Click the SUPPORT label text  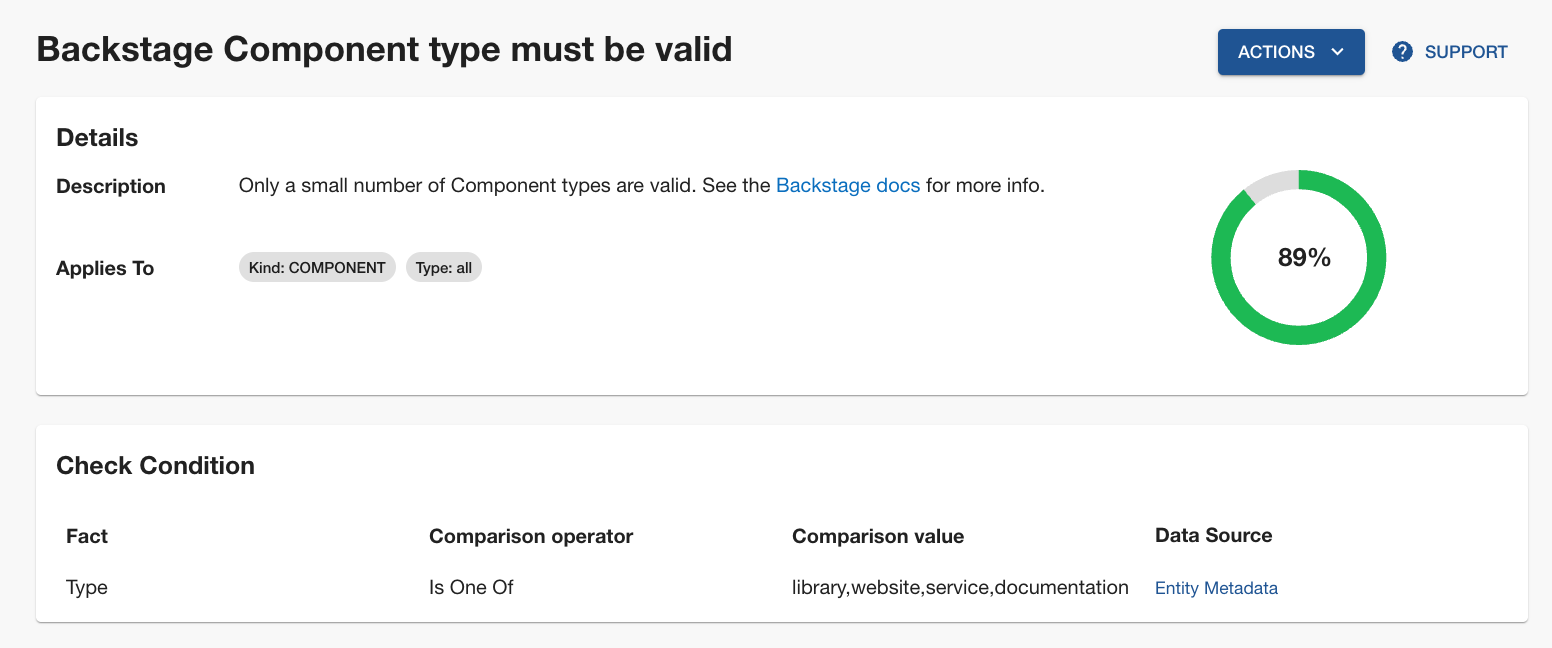click(x=1466, y=52)
